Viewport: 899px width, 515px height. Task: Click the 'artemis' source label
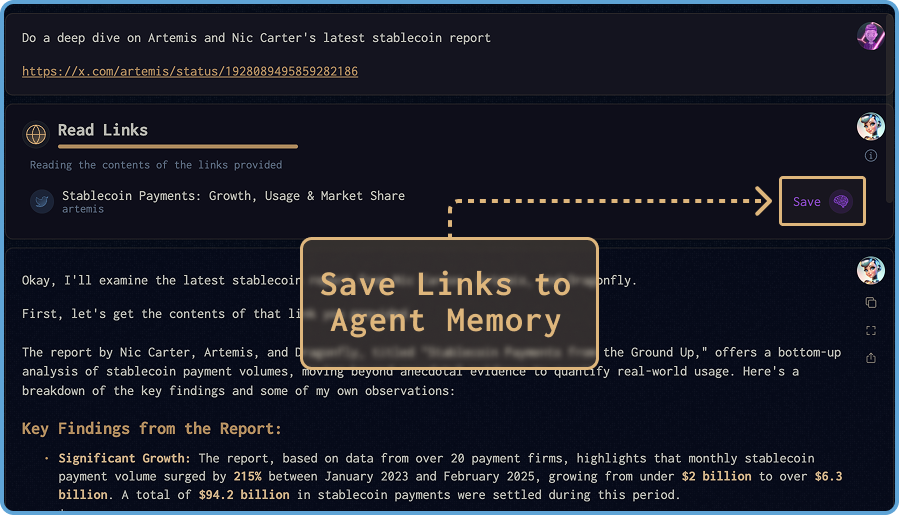(x=83, y=209)
